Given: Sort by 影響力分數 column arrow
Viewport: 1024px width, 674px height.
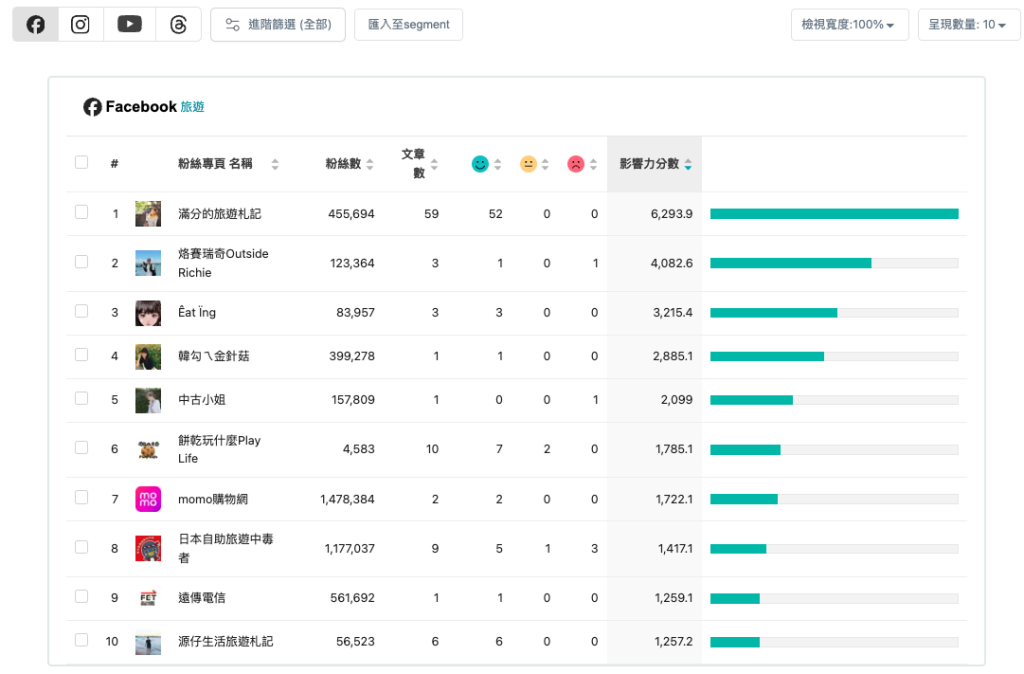Looking at the screenshot, I should (x=688, y=164).
